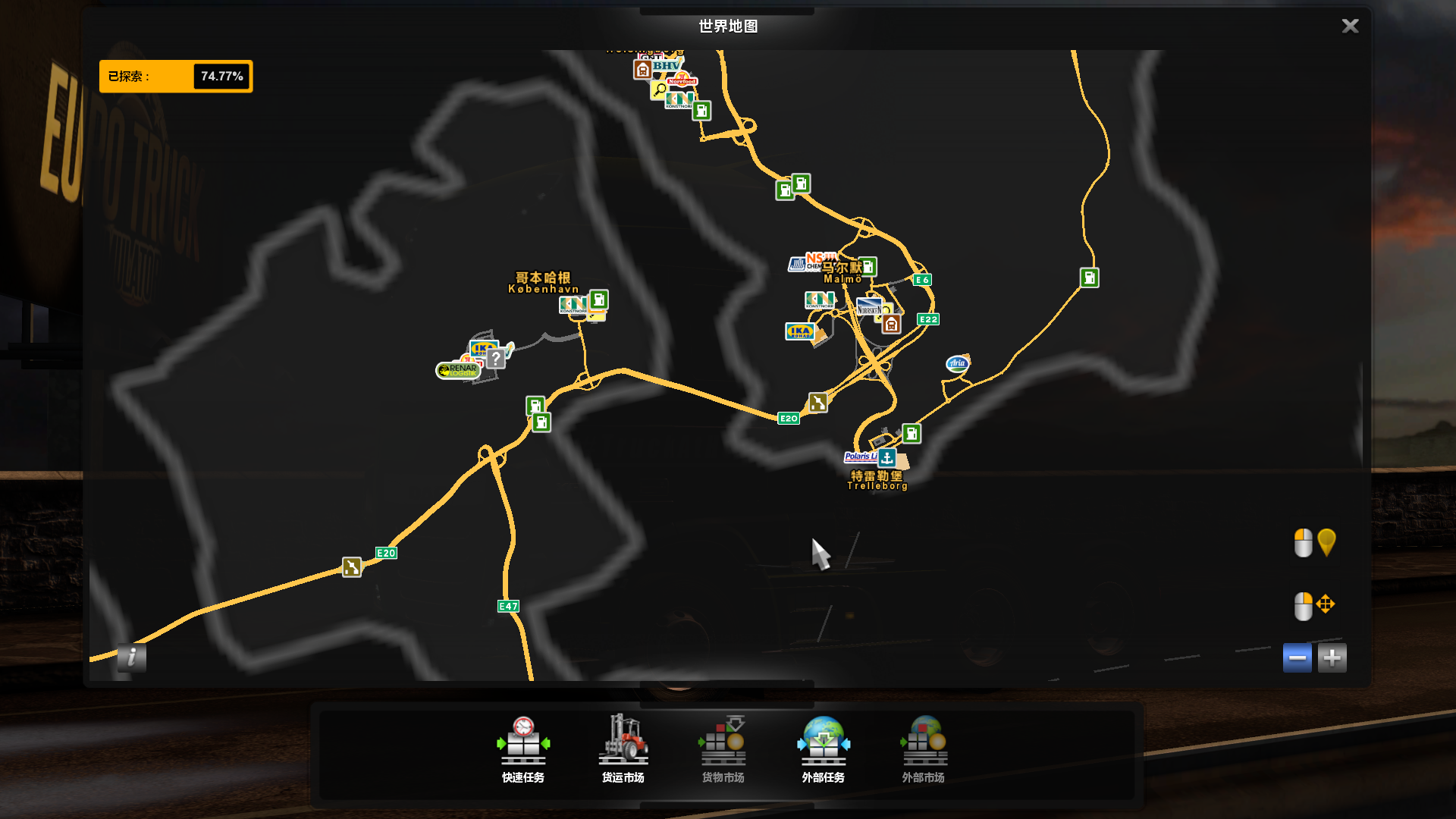Close the world map window
This screenshot has height=819, width=1456.
[1350, 26]
